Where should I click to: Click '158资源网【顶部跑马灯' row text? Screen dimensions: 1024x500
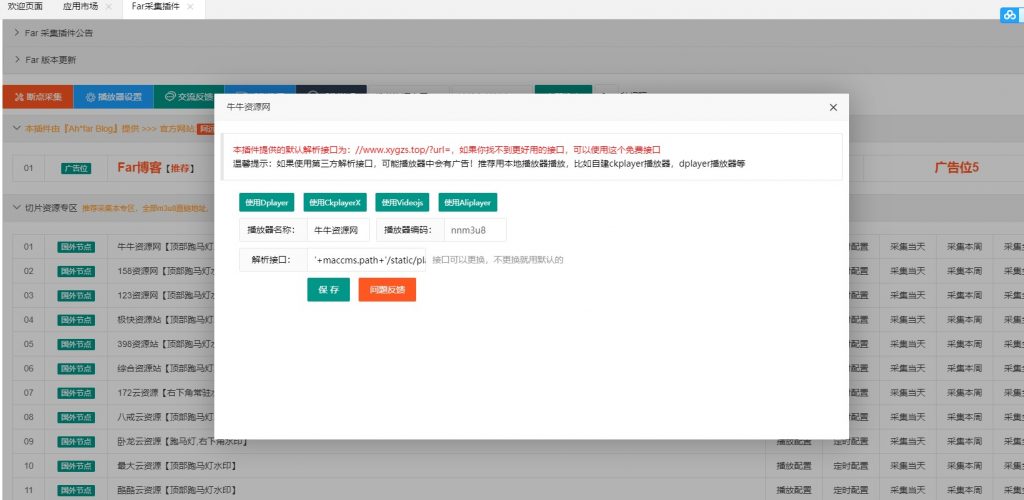pos(166,271)
